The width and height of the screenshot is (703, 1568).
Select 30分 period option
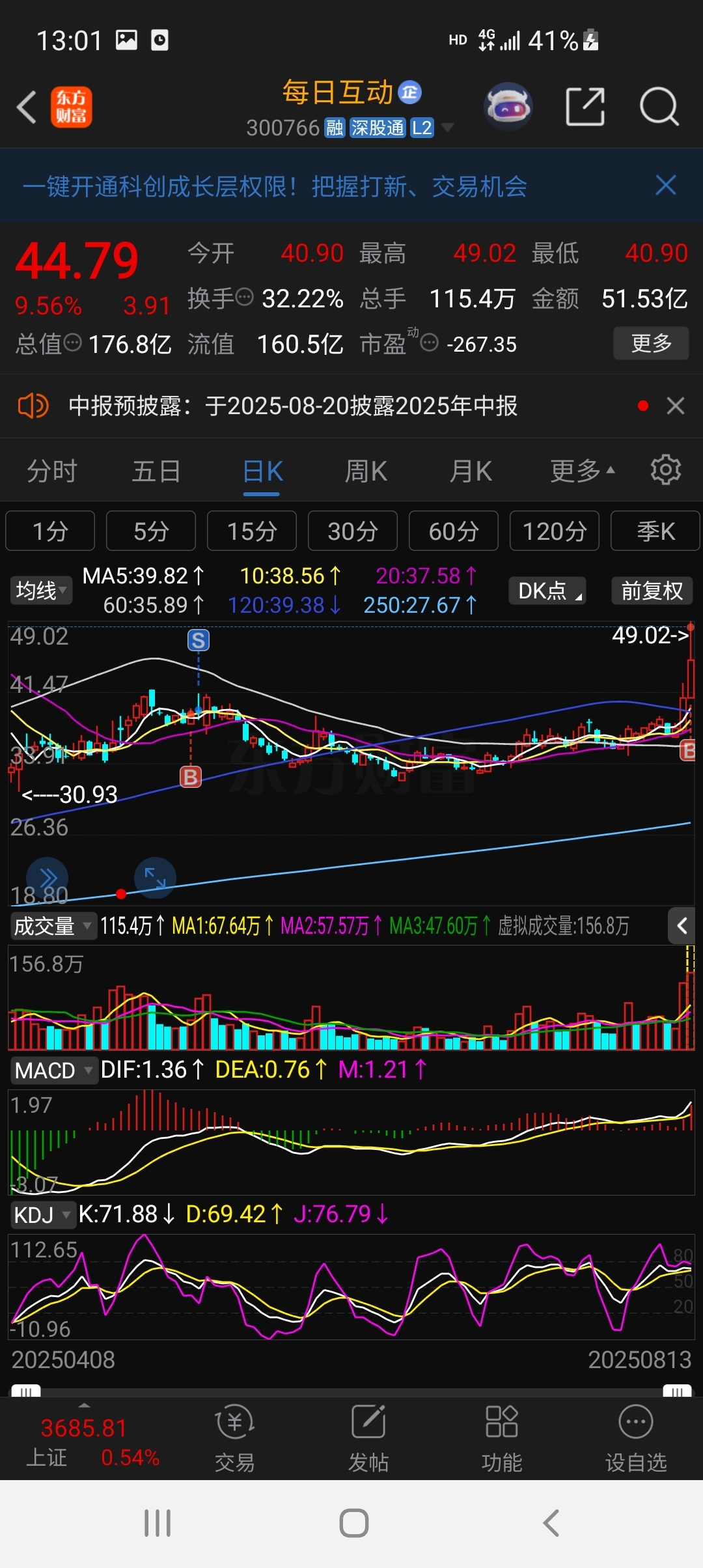[353, 531]
